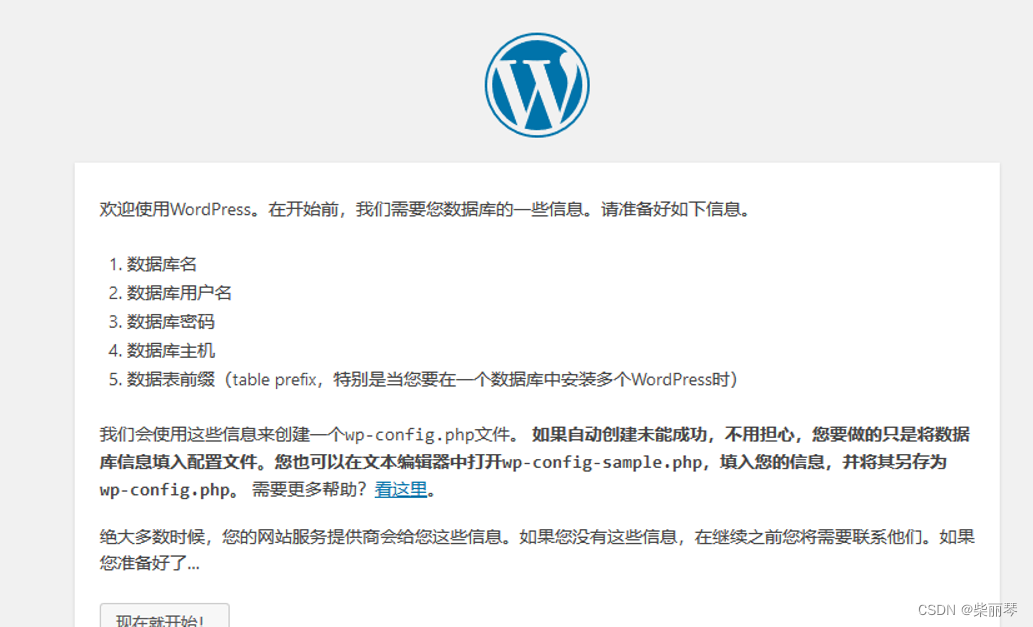Image resolution: width=1033 pixels, height=627 pixels.
Task: Click the paragraph starting 绝大多数时候
Action: 537,550
